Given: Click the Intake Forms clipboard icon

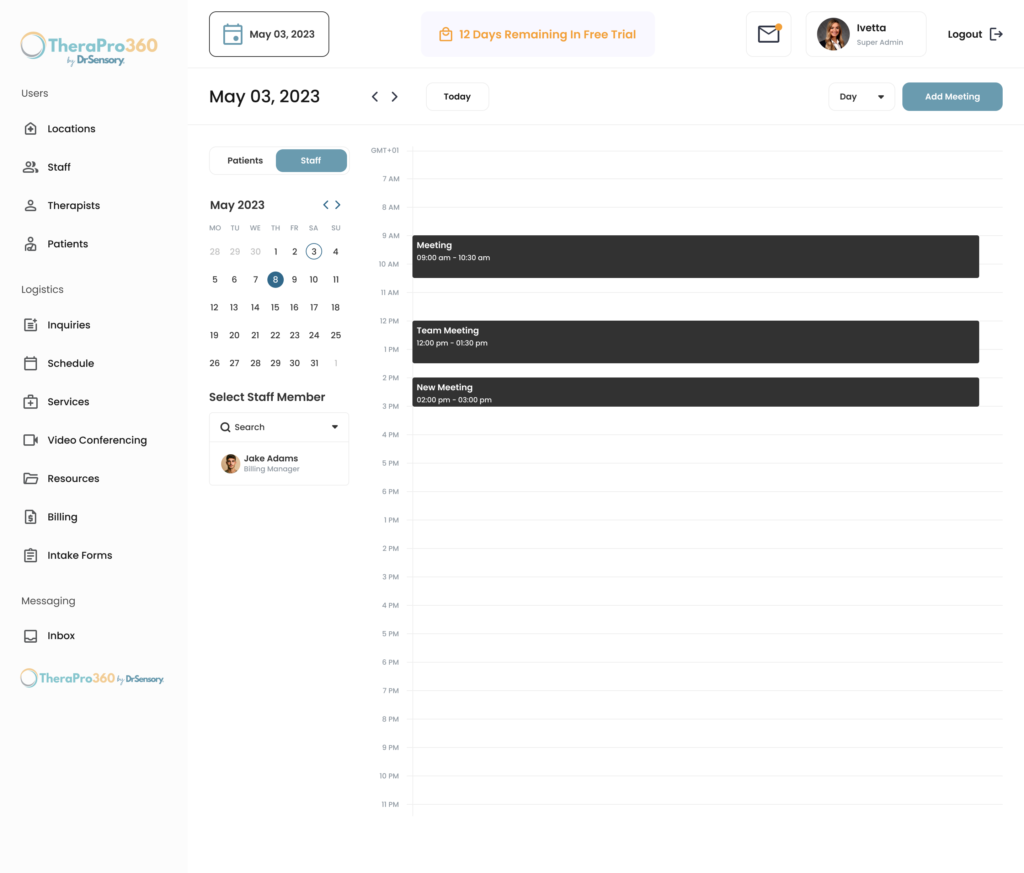Looking at the screenshot, I should [30, 556].
